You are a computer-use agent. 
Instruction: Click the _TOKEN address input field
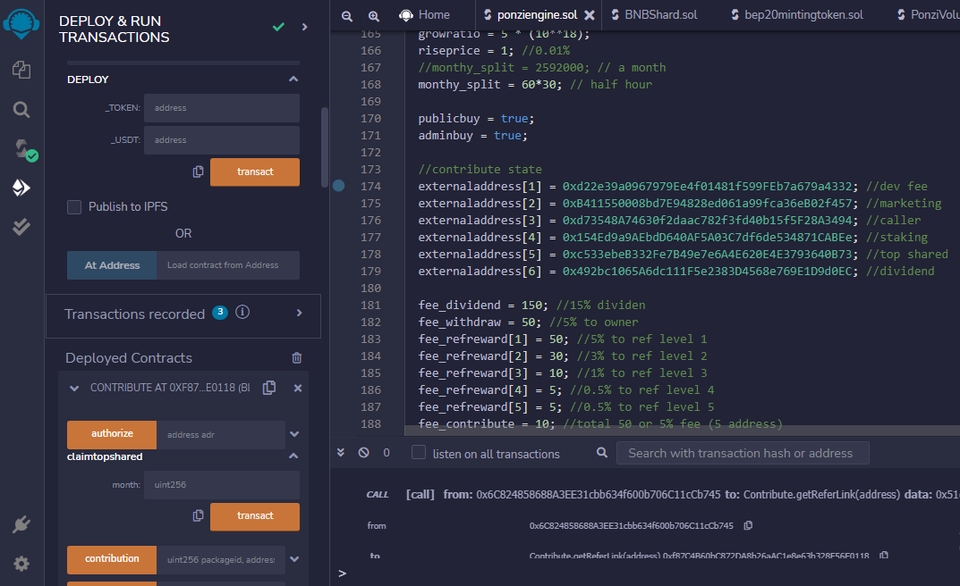pyautogui.click(x=222, y=108)
